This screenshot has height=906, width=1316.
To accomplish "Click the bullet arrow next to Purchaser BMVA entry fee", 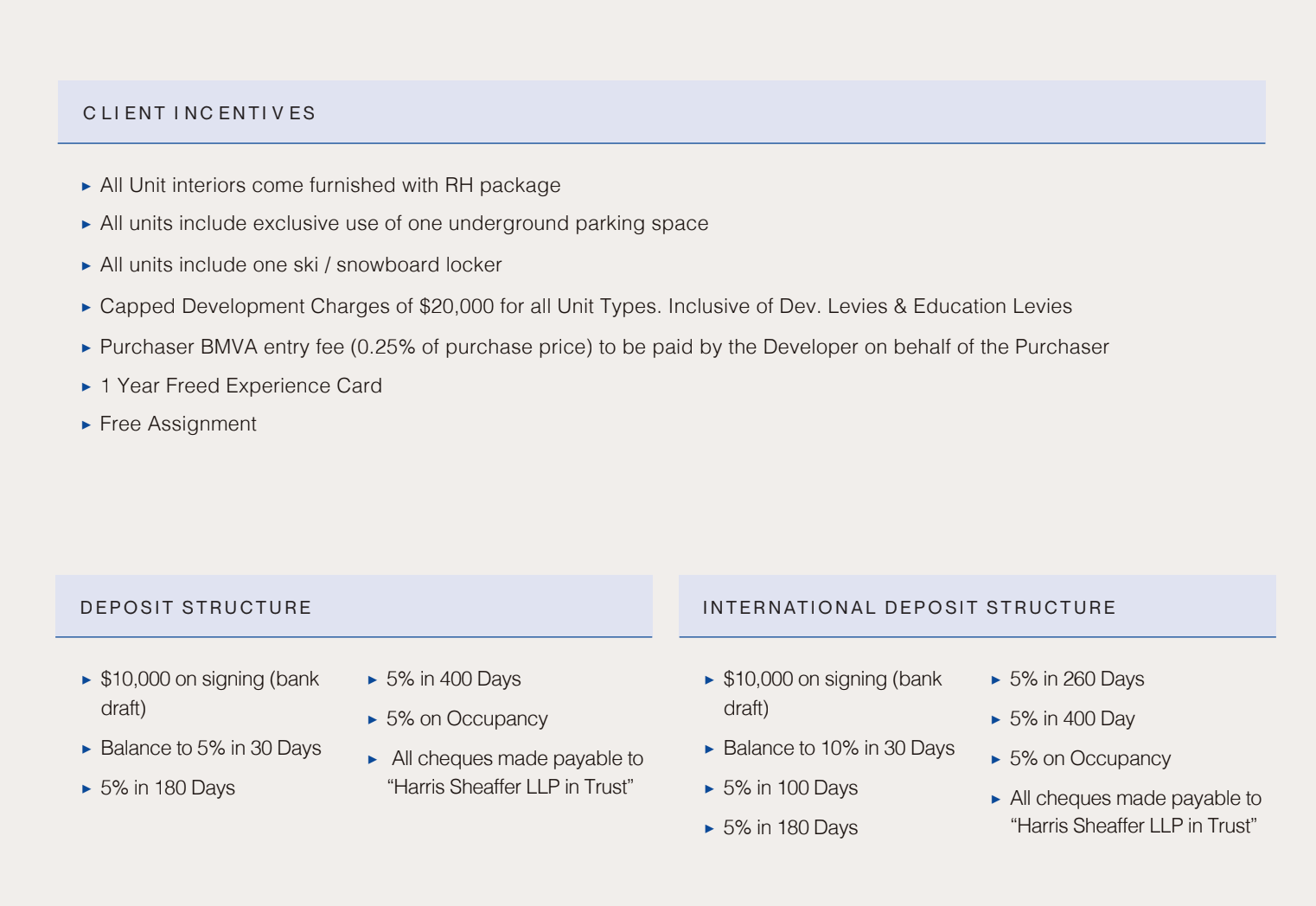I will coord(86,348).
